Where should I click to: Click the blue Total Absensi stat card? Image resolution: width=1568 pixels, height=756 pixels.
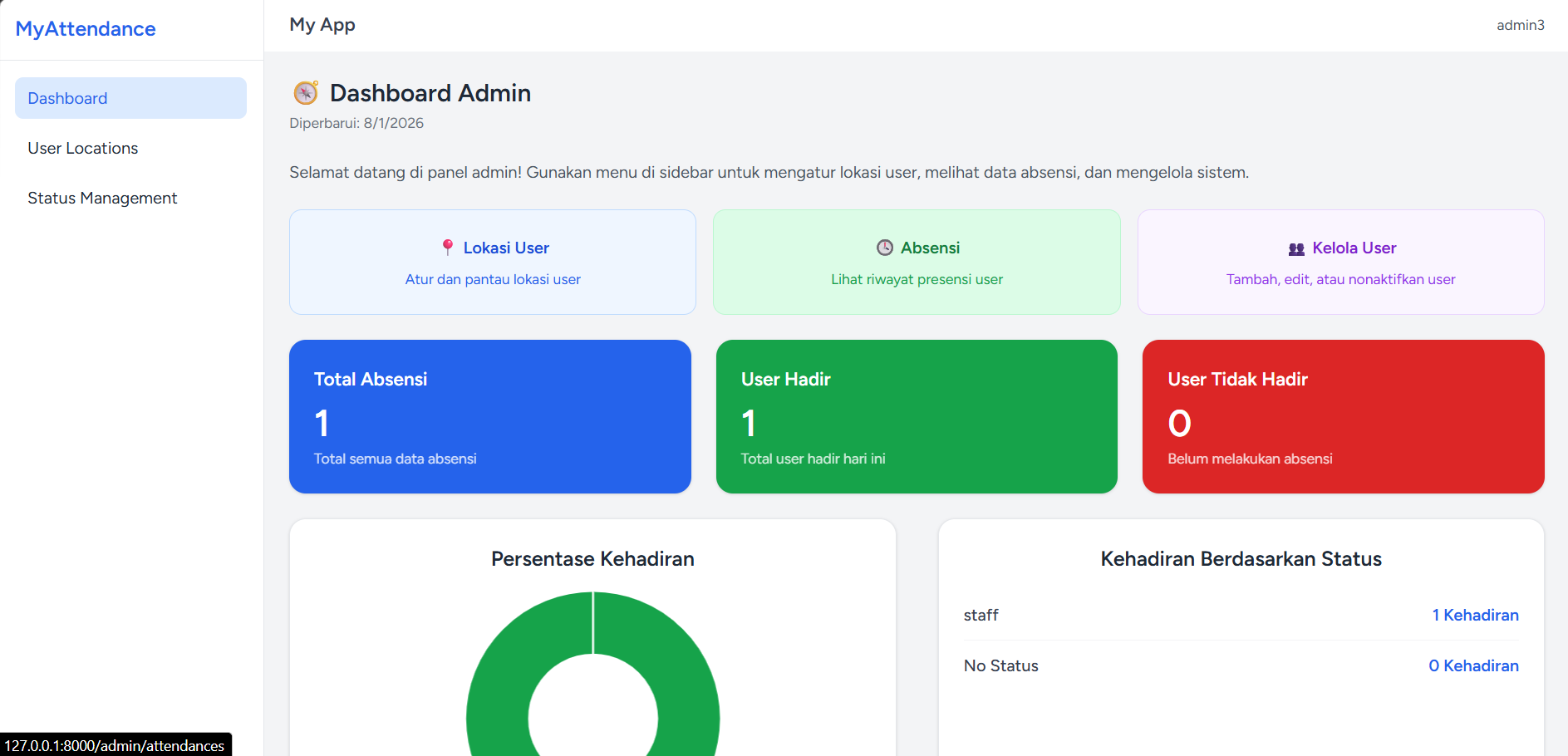point(489,416)
